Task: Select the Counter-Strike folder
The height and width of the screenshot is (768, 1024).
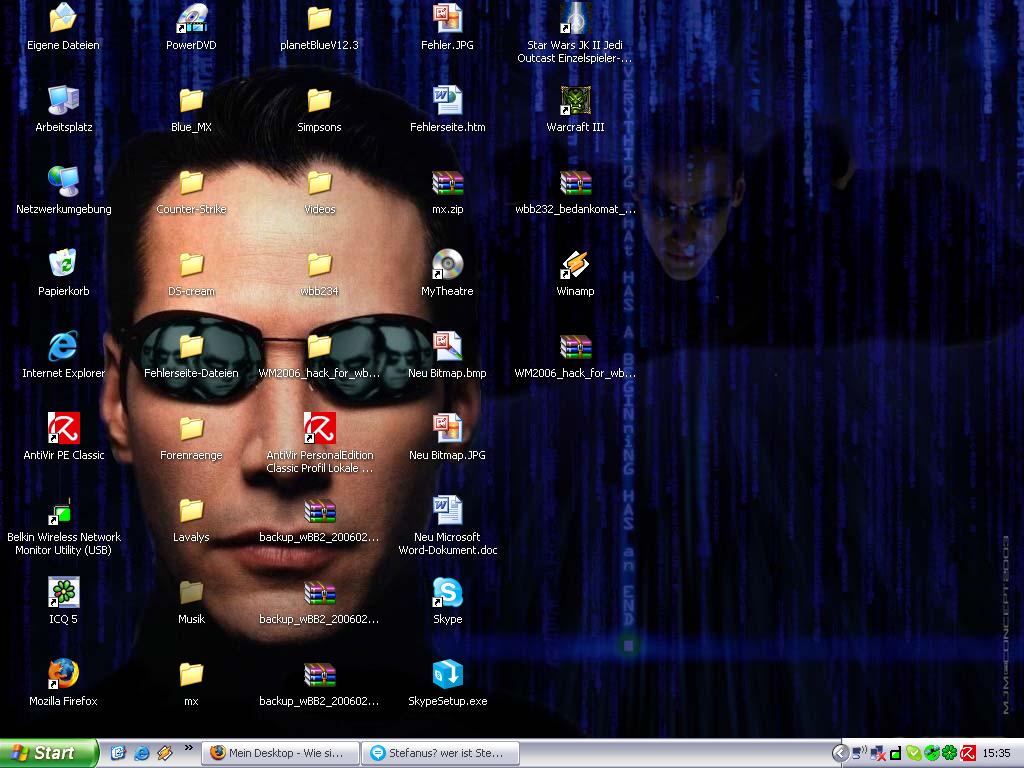Action: pos(191,182)
